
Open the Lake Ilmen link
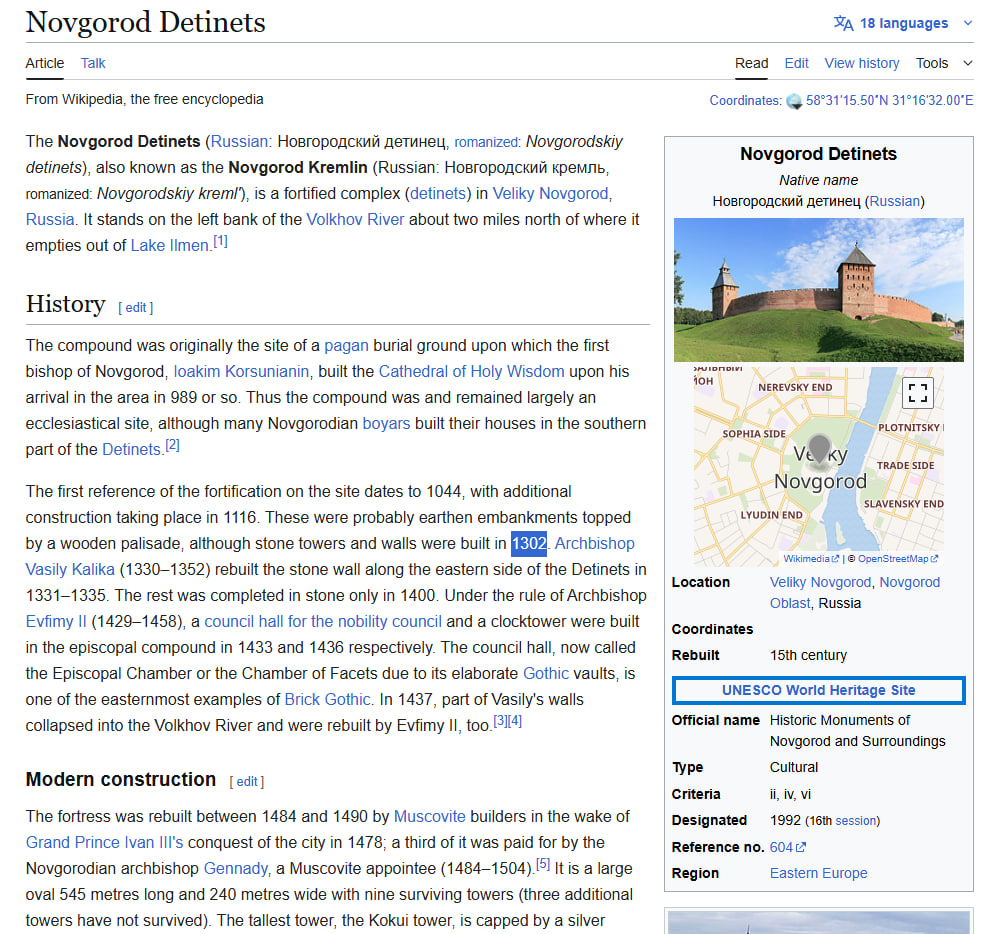169,246
